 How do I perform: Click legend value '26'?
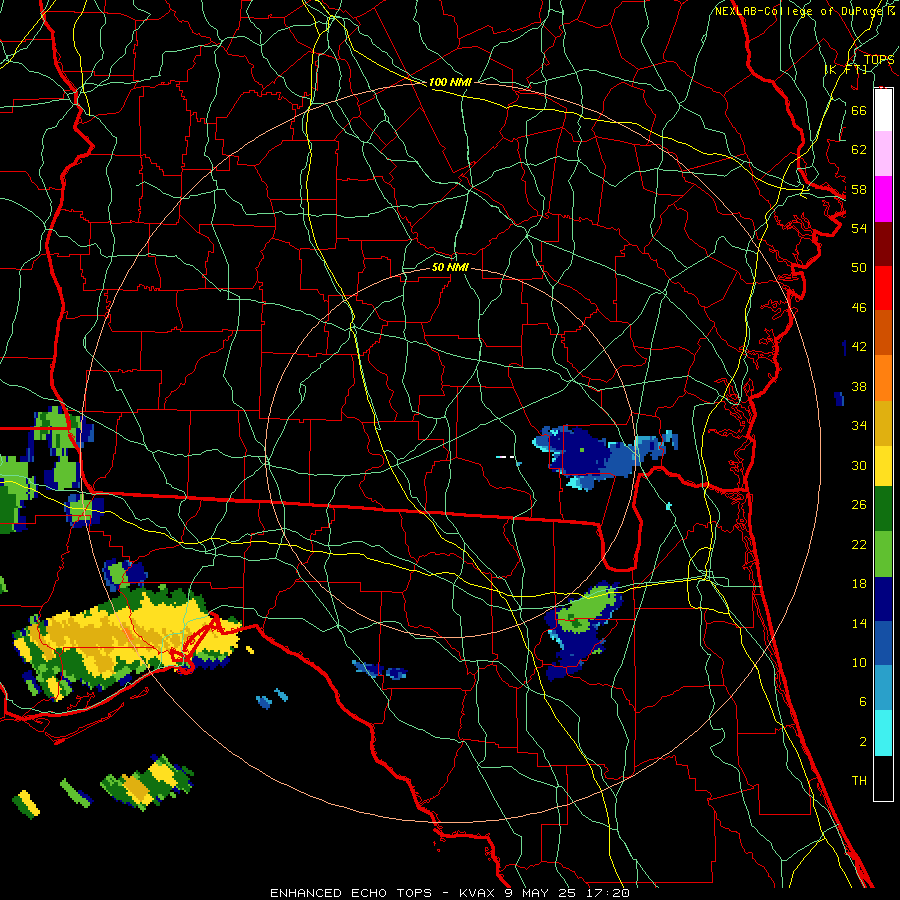(x=859, y=505)
